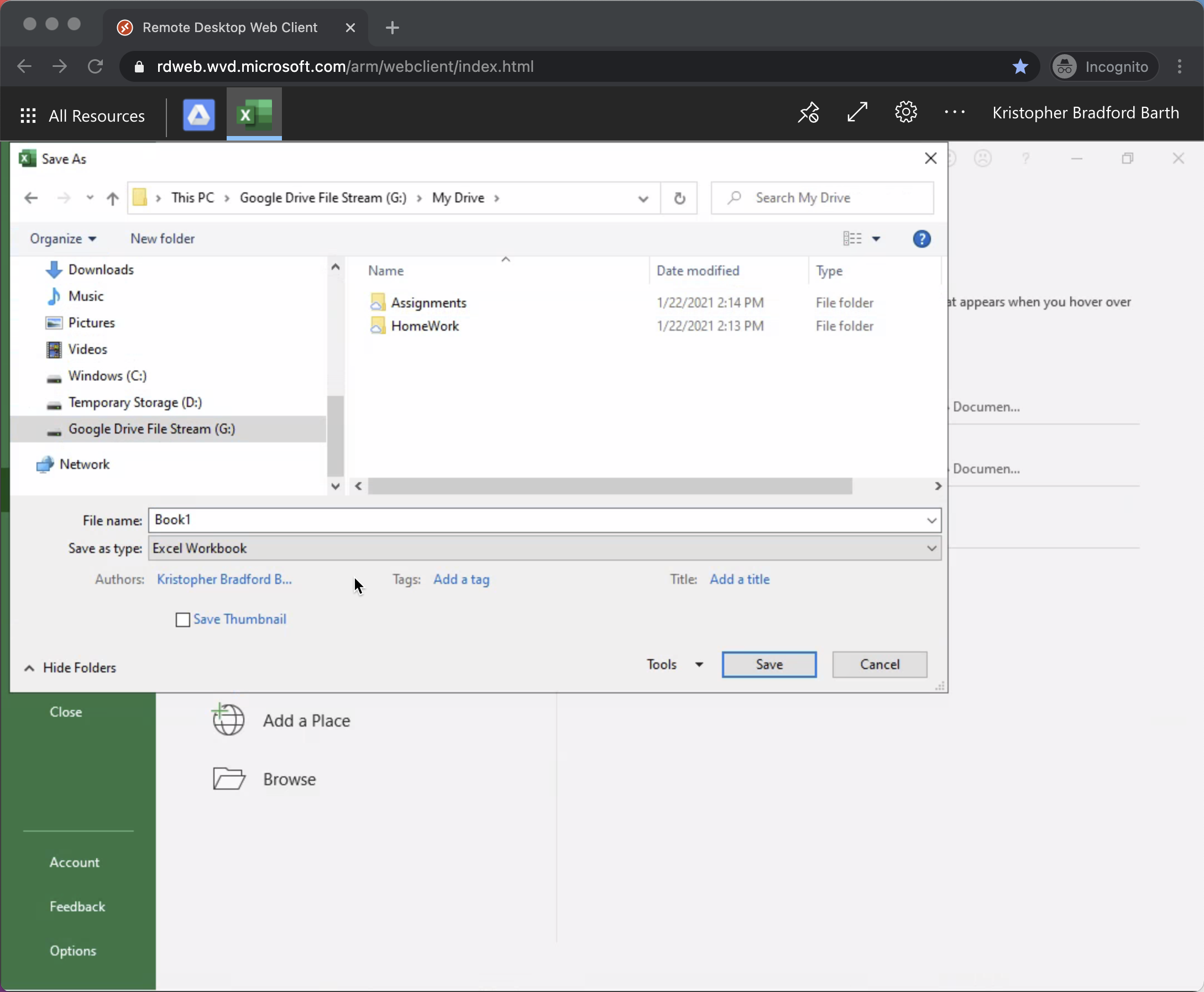
Task: Open a new browser tab
Action: click(x=392, y=28)
